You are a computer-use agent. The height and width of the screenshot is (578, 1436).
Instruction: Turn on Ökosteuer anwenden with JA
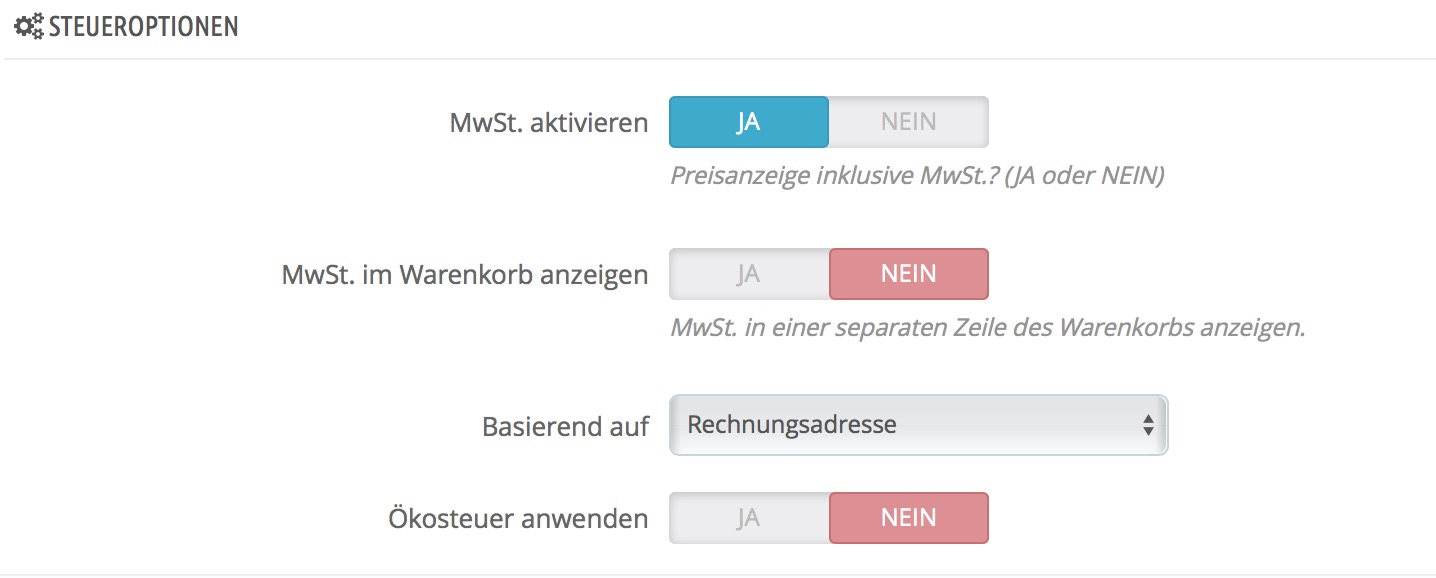click(748, 518)
